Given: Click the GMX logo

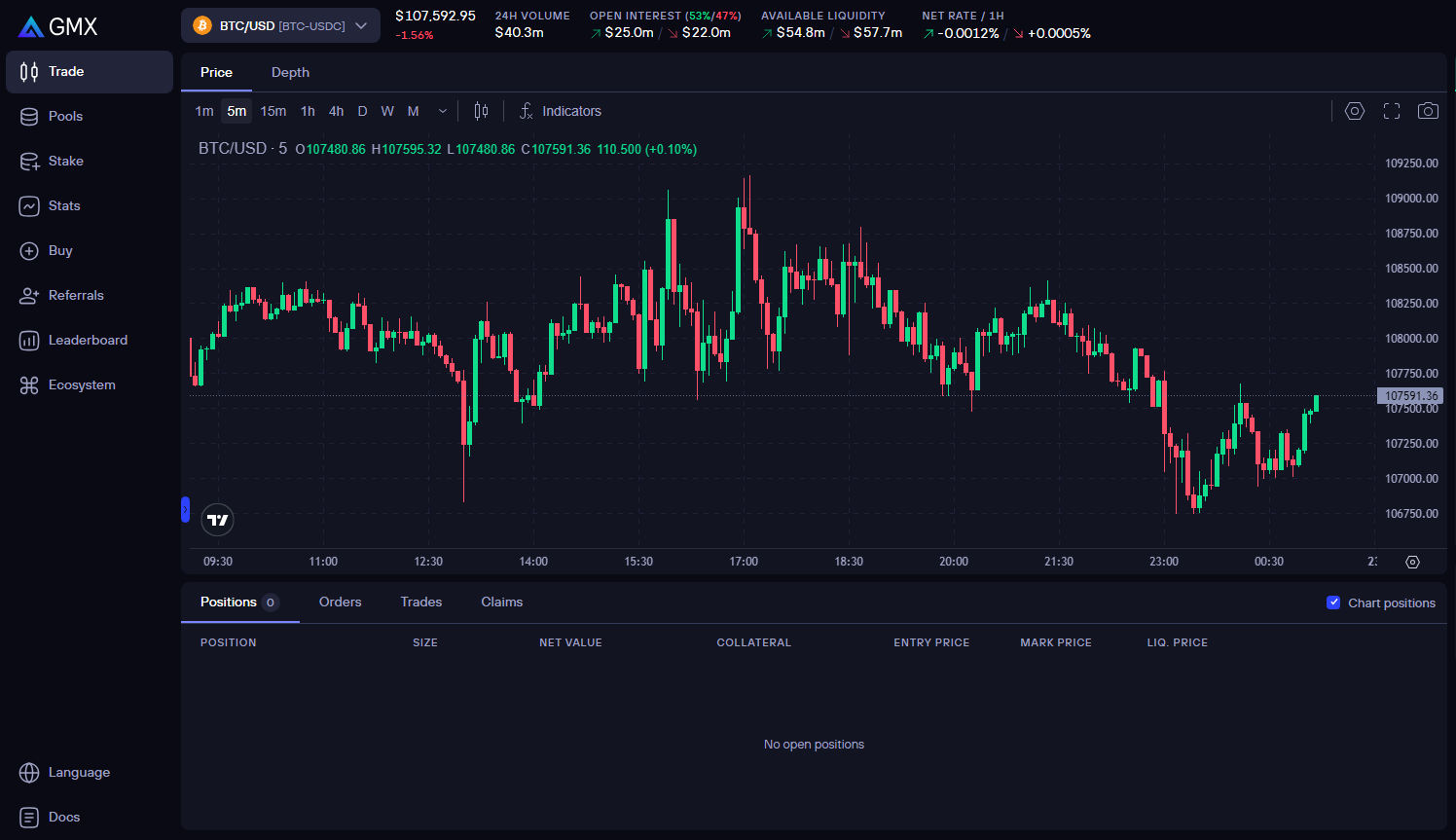Looking at the screenshot, I should click(58, 26).
